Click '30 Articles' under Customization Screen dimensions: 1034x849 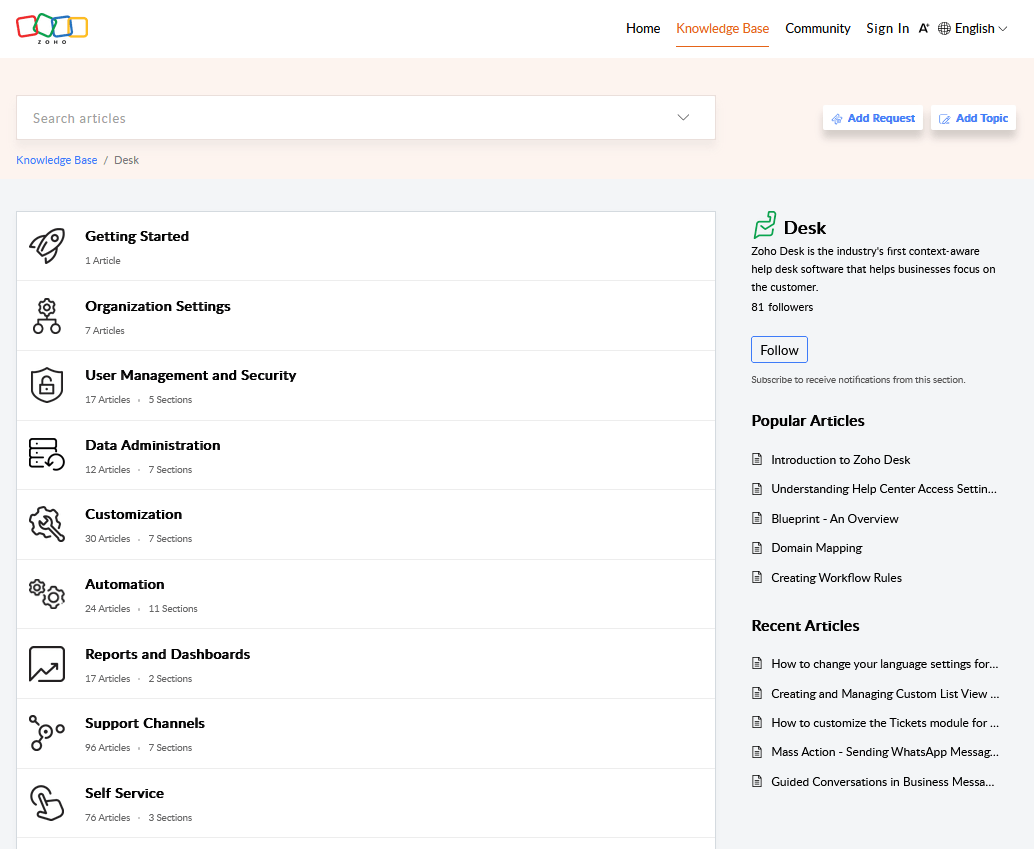(107, 539)
